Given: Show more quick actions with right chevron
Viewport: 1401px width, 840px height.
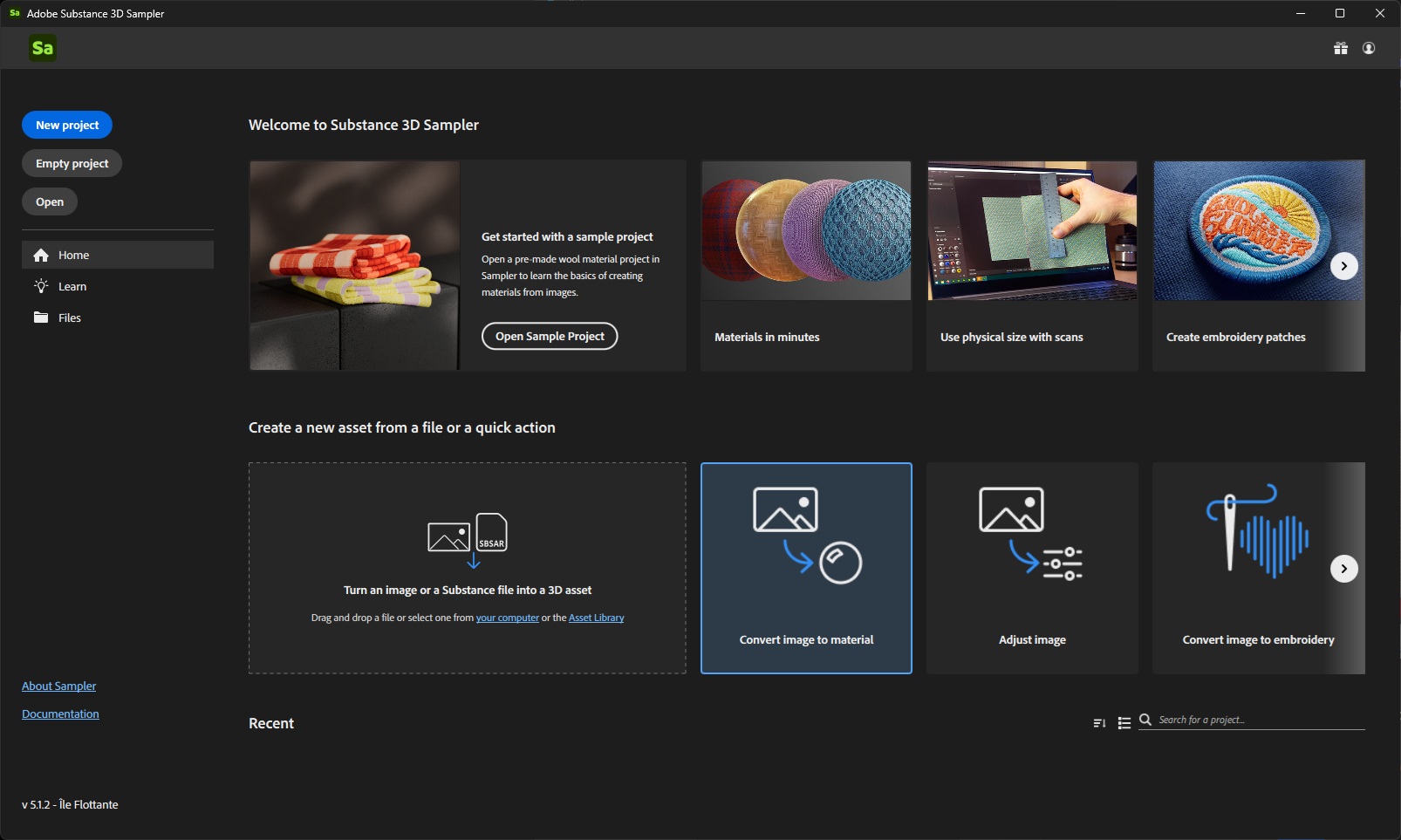Looking at the screenshot, I should (1343, 569).
